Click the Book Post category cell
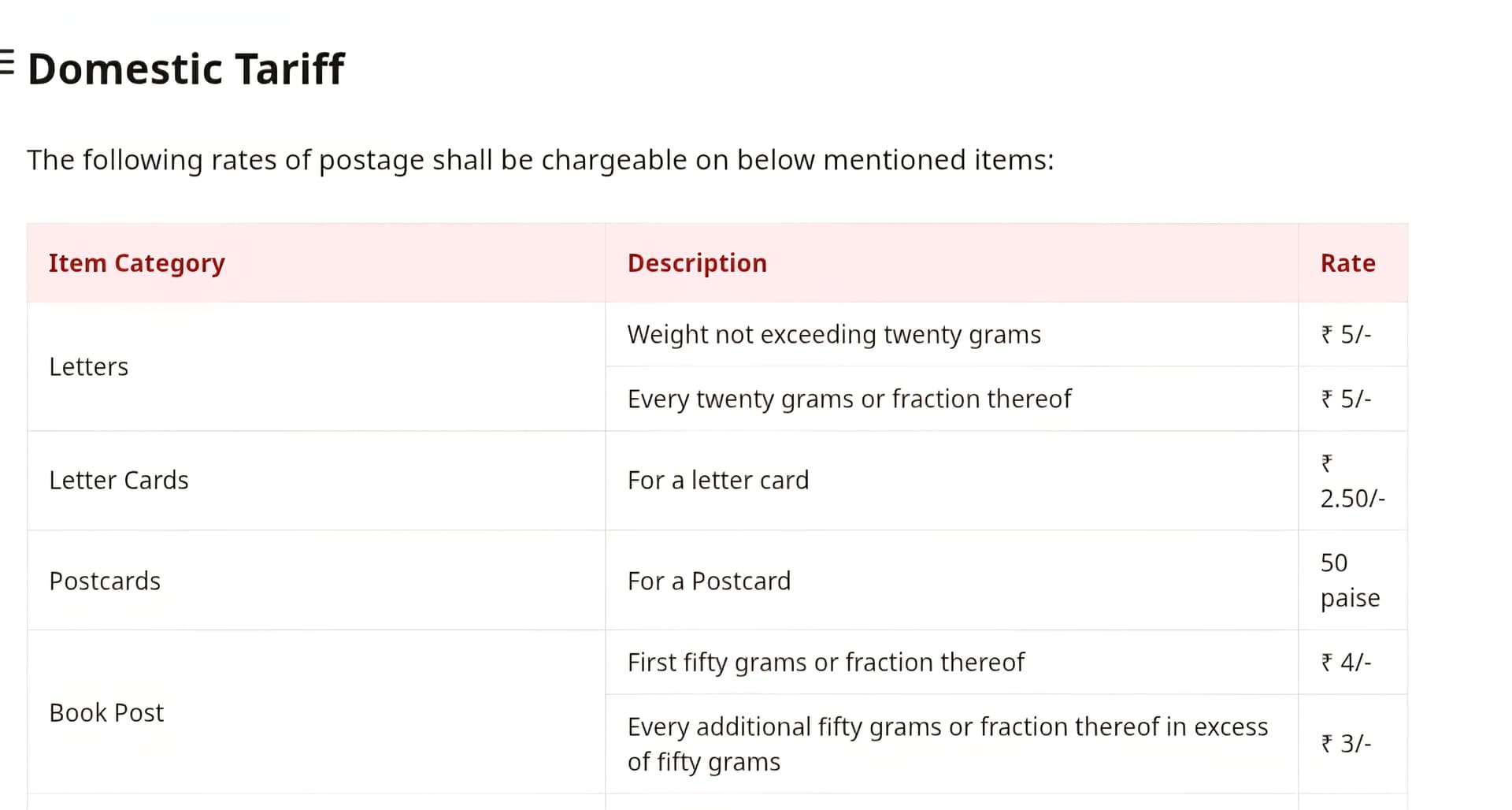This screenshot has width=1512, height=810. point(106,713)
